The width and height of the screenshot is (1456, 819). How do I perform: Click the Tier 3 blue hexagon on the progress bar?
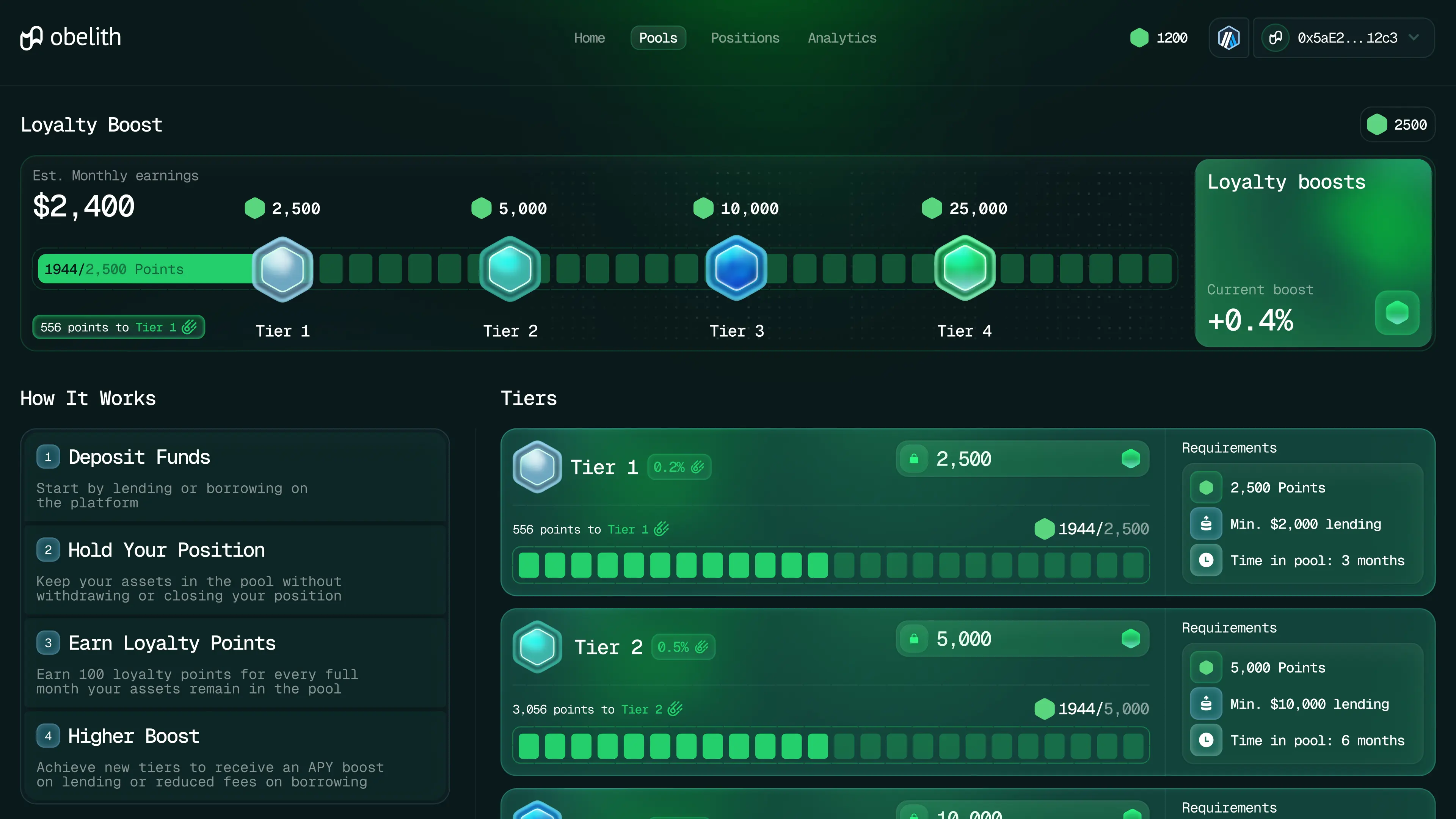(x=736, y=268)
